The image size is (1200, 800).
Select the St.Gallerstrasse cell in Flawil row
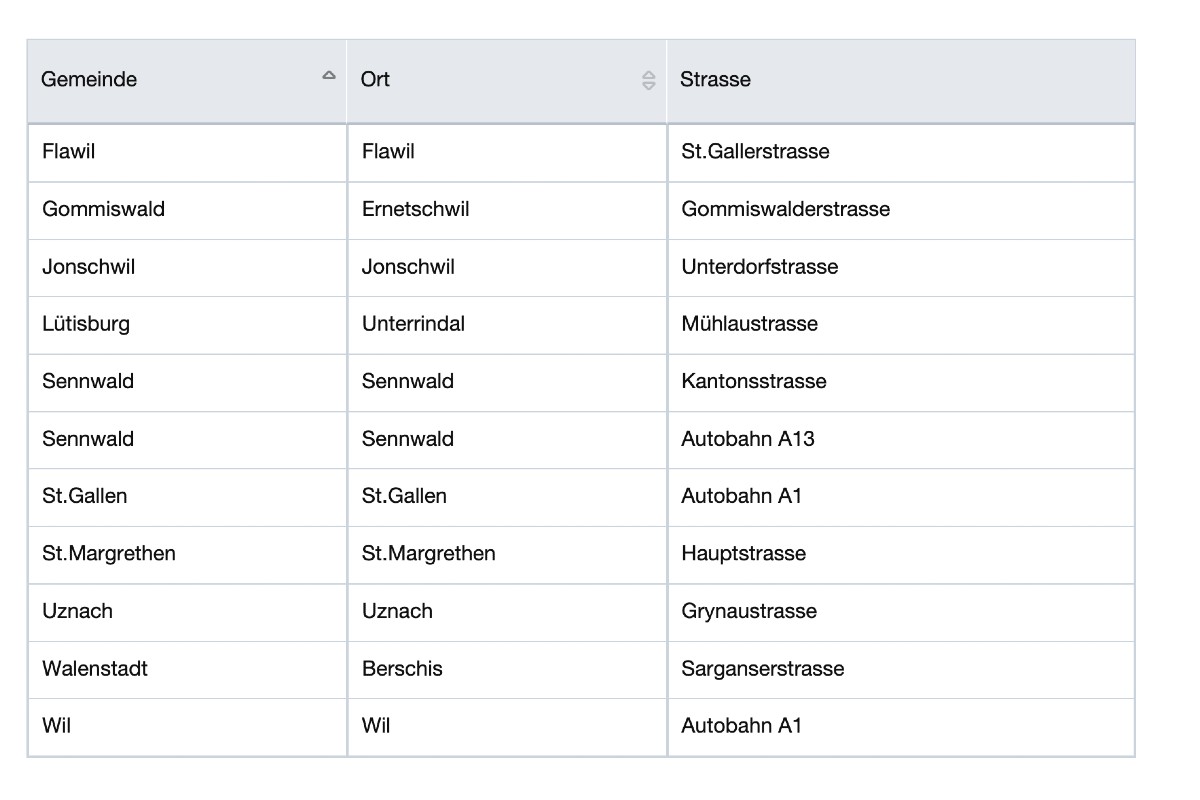tap(755, 152)
